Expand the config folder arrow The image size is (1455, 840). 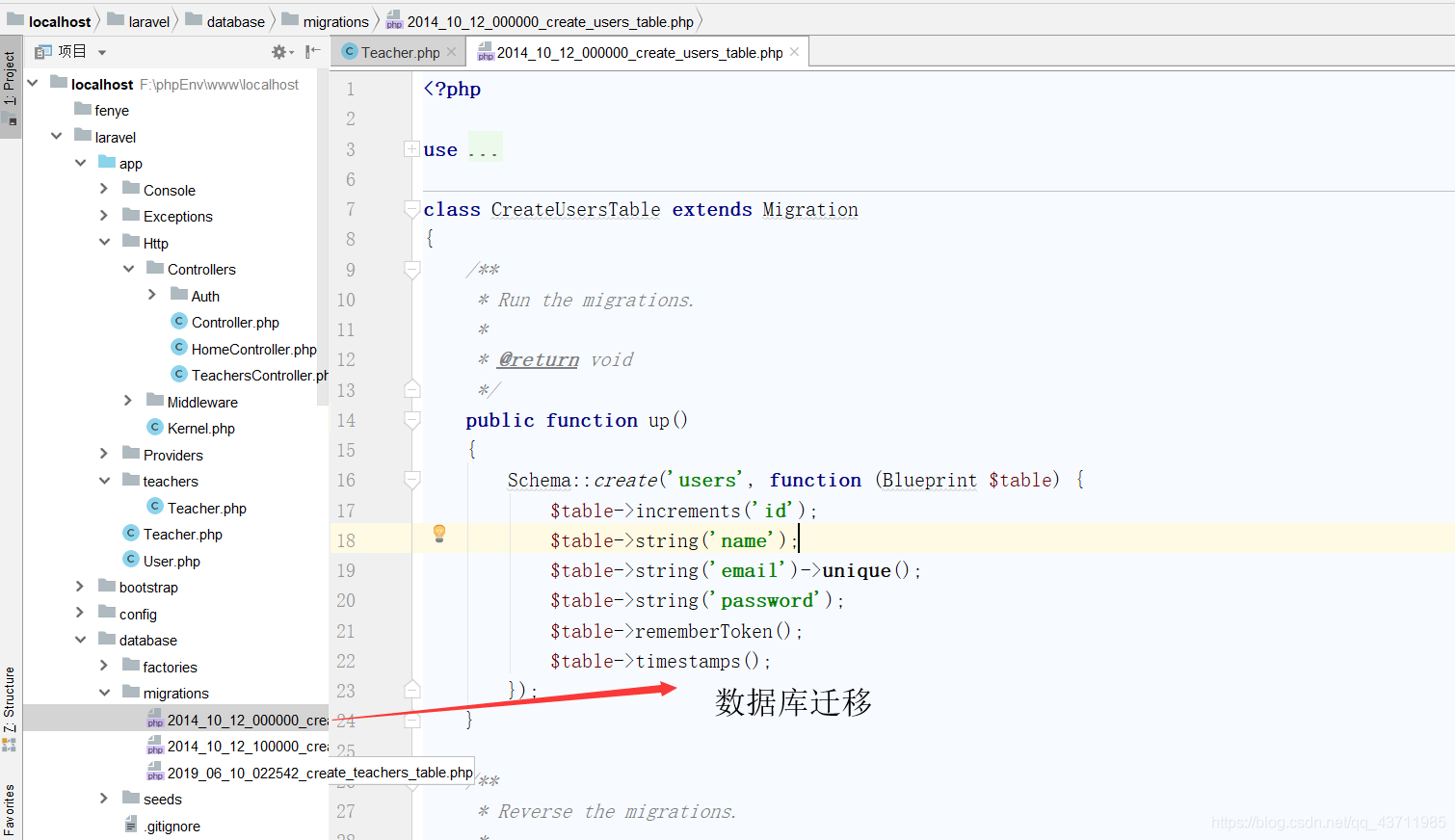click(80, 613)
